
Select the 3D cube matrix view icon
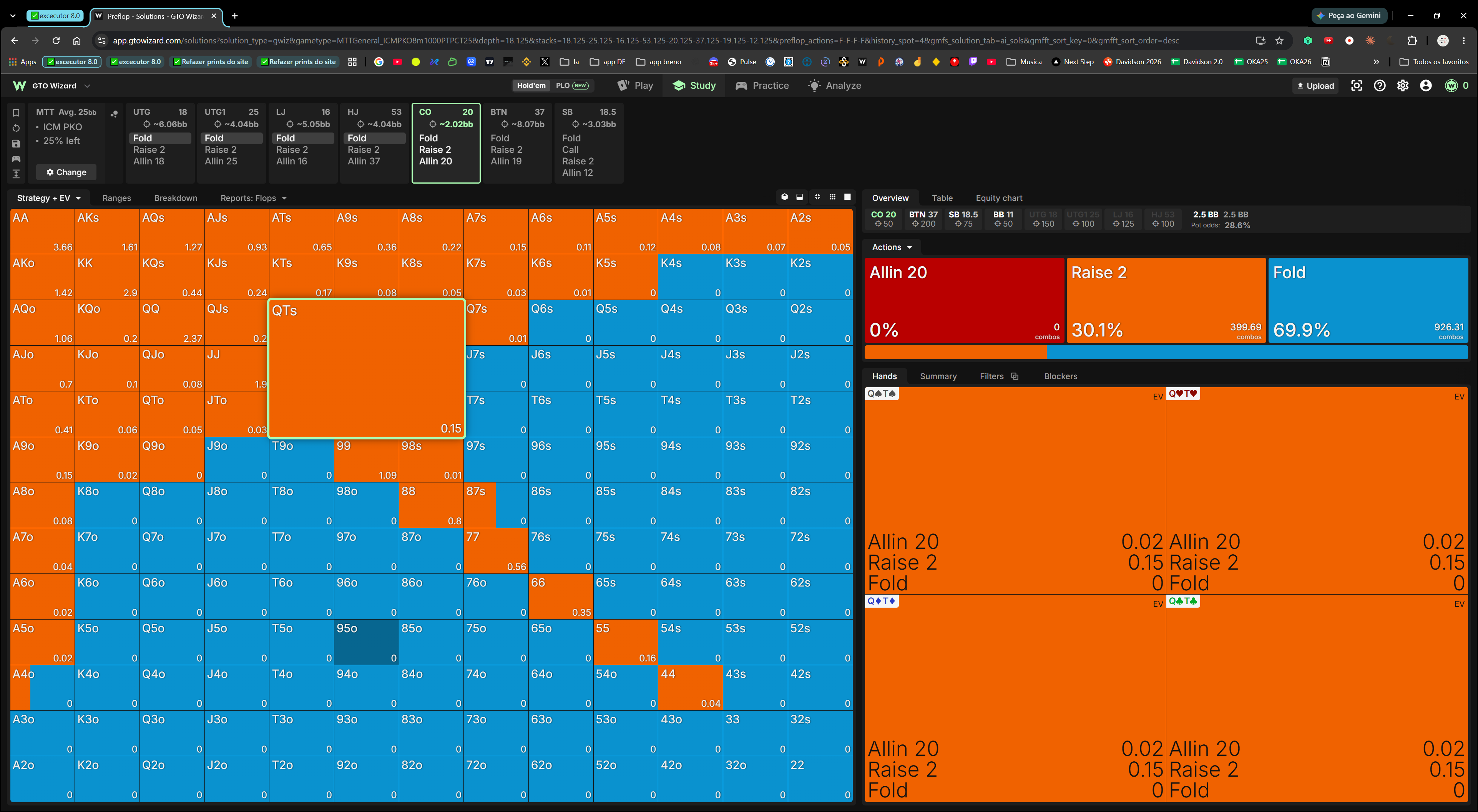click(784, 197)
